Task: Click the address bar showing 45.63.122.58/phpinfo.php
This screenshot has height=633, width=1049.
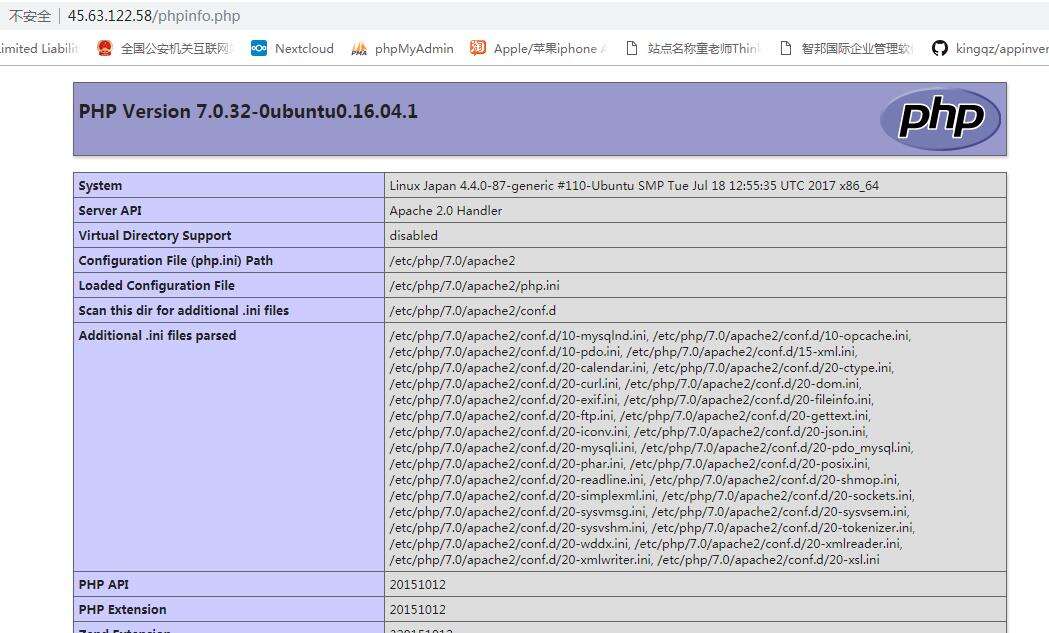Action: (x=154, y=16)
